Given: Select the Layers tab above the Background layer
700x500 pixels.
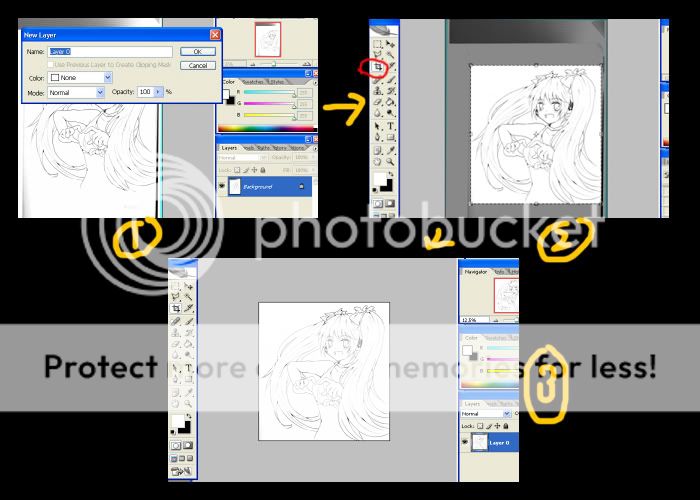Looking at the screenshot, I should point(229,148).
